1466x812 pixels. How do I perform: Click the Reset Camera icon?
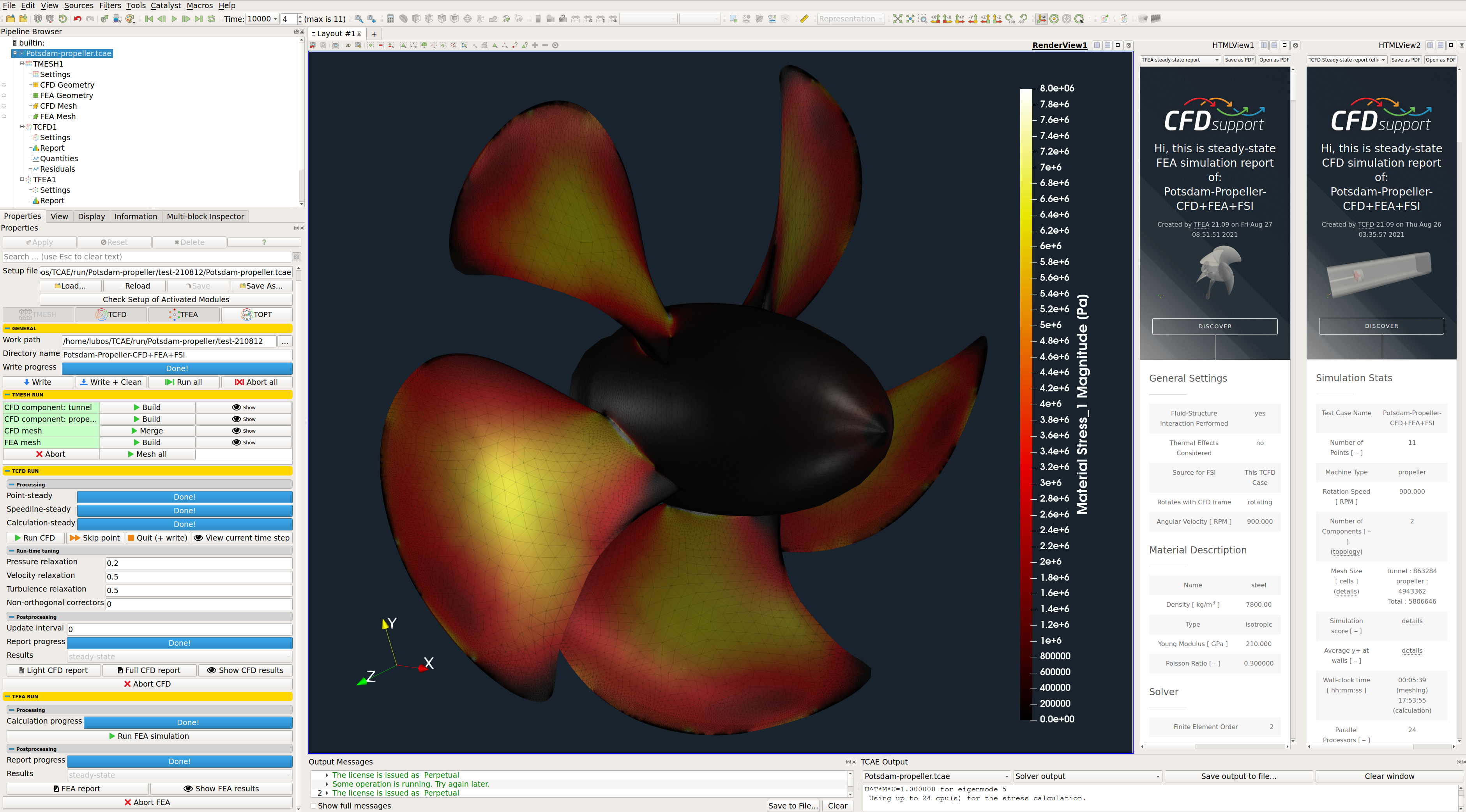point(897,19)
